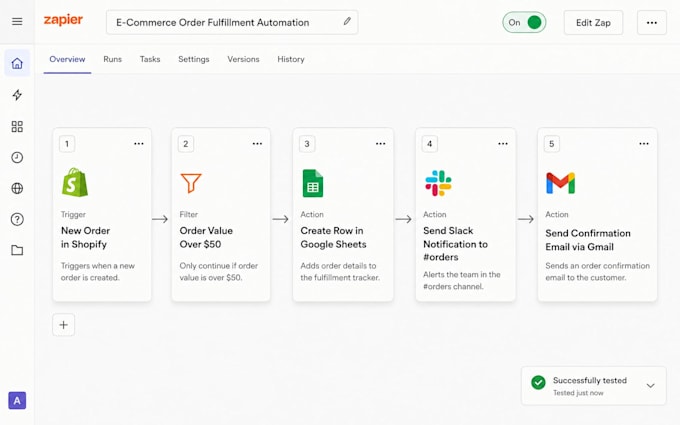
Task: Switch to the Runs tab
Action: pyautogui.click(x=112, y=59)
